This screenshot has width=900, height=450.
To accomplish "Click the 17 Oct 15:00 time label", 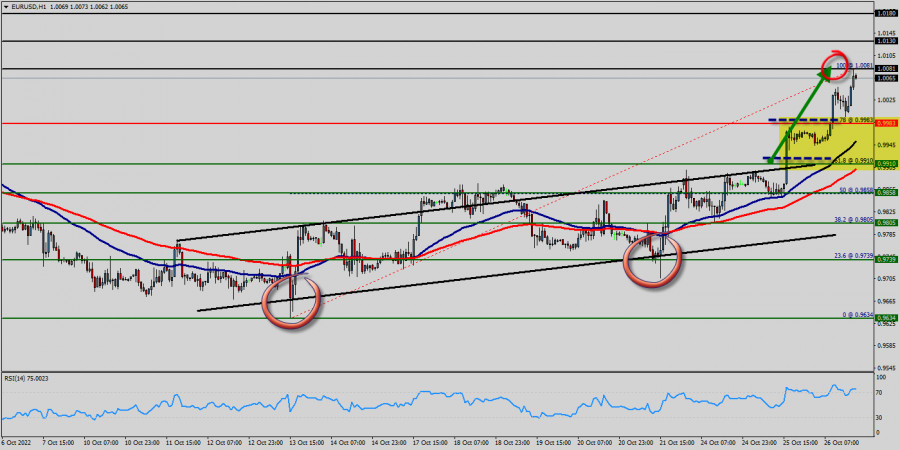I will pos(430,444).
